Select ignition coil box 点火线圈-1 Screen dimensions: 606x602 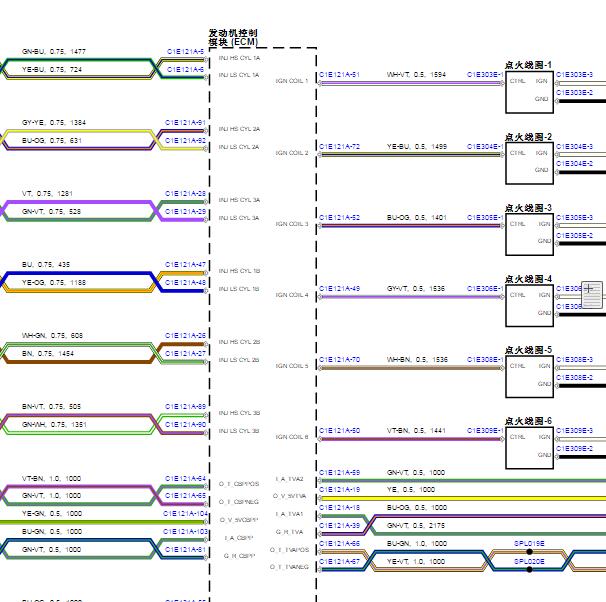click(x=529, y=92)
